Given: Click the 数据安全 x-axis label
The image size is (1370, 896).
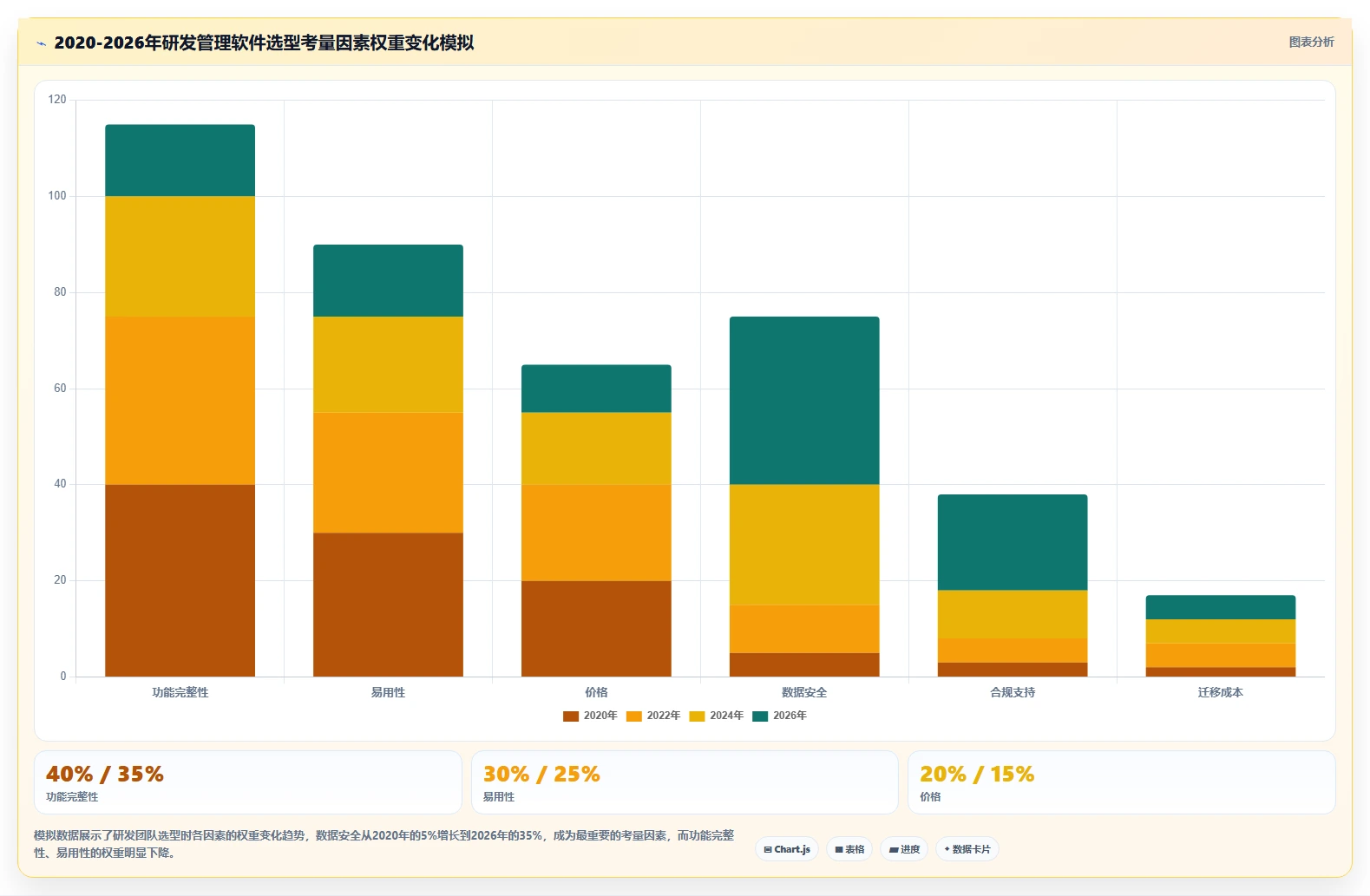Looking at the screenshot, I should point(804,692).
